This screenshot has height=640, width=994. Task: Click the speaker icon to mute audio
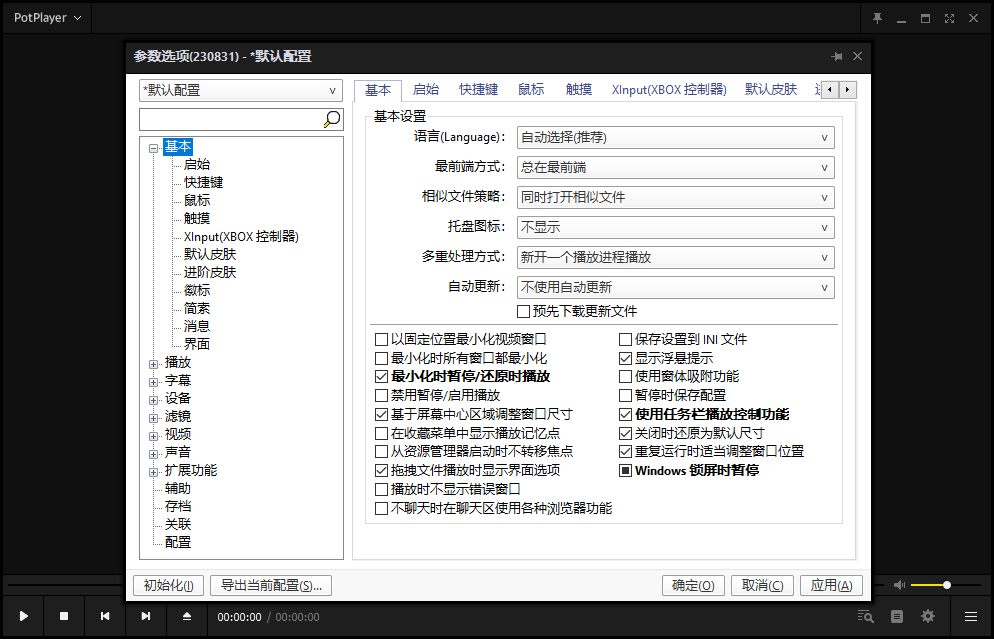[898, 585]
